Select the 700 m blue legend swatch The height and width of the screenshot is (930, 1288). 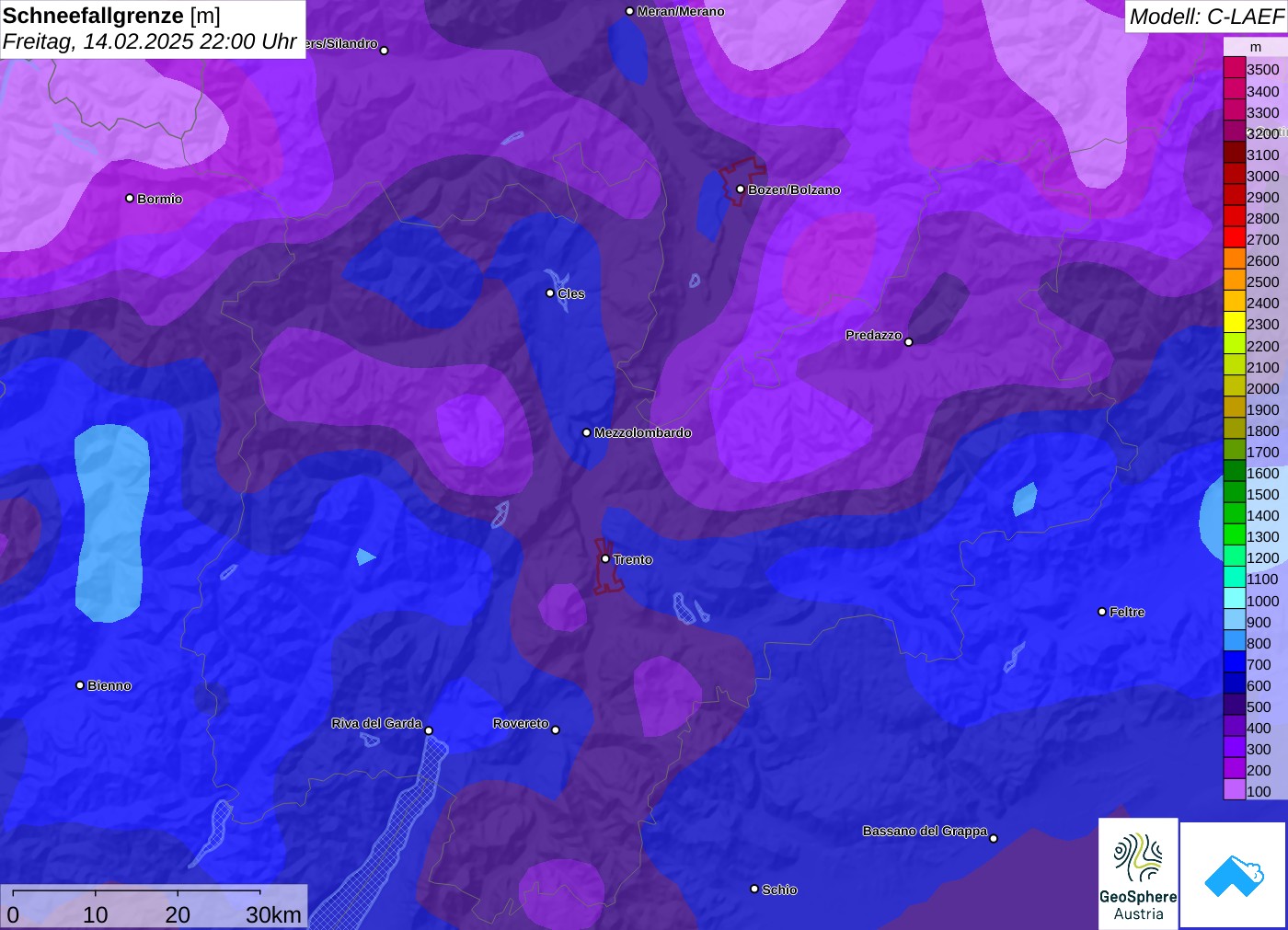(x=1234, y=662)
